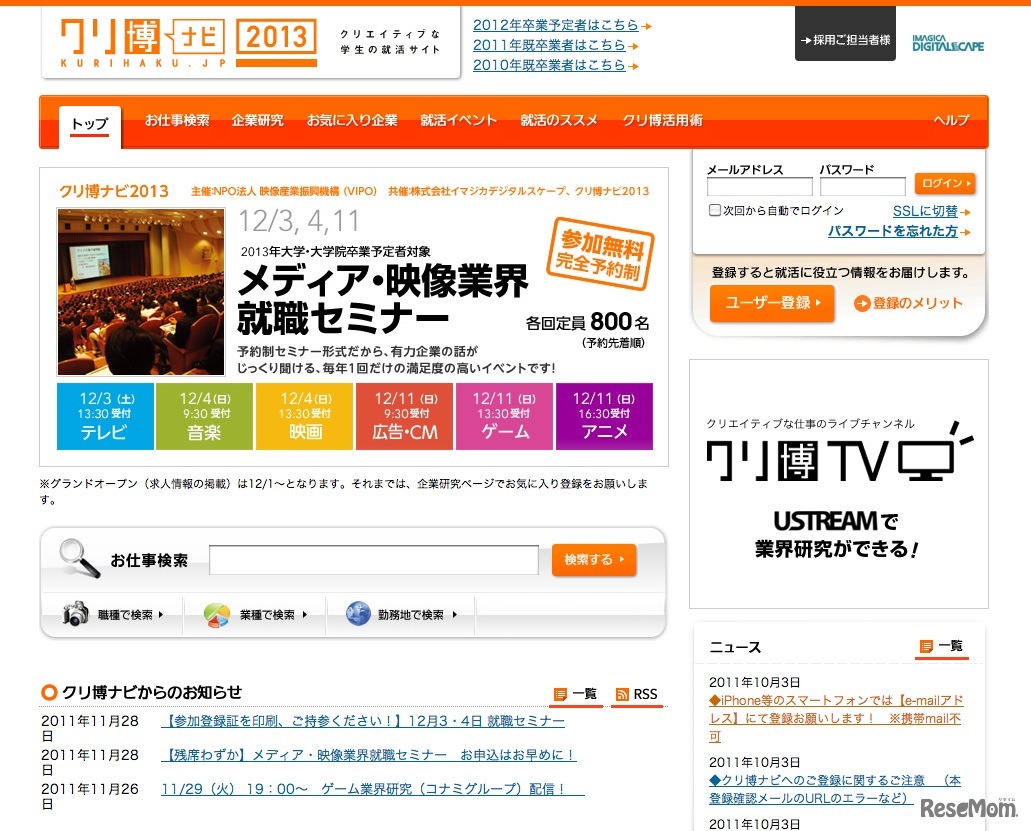Open お気に入り企業 menu item
The width and height of the screenshot is (1031, 831).
point(352,120)
